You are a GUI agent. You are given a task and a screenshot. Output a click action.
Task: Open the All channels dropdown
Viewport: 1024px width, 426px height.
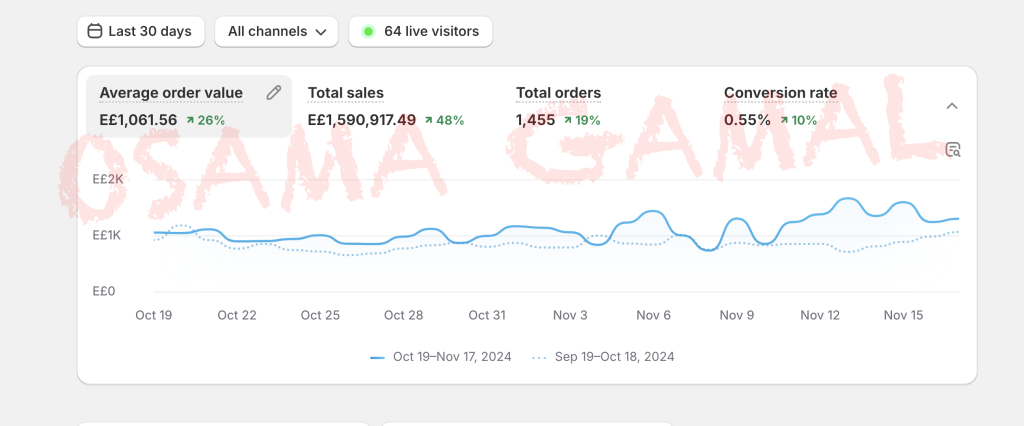pos(277,31)
